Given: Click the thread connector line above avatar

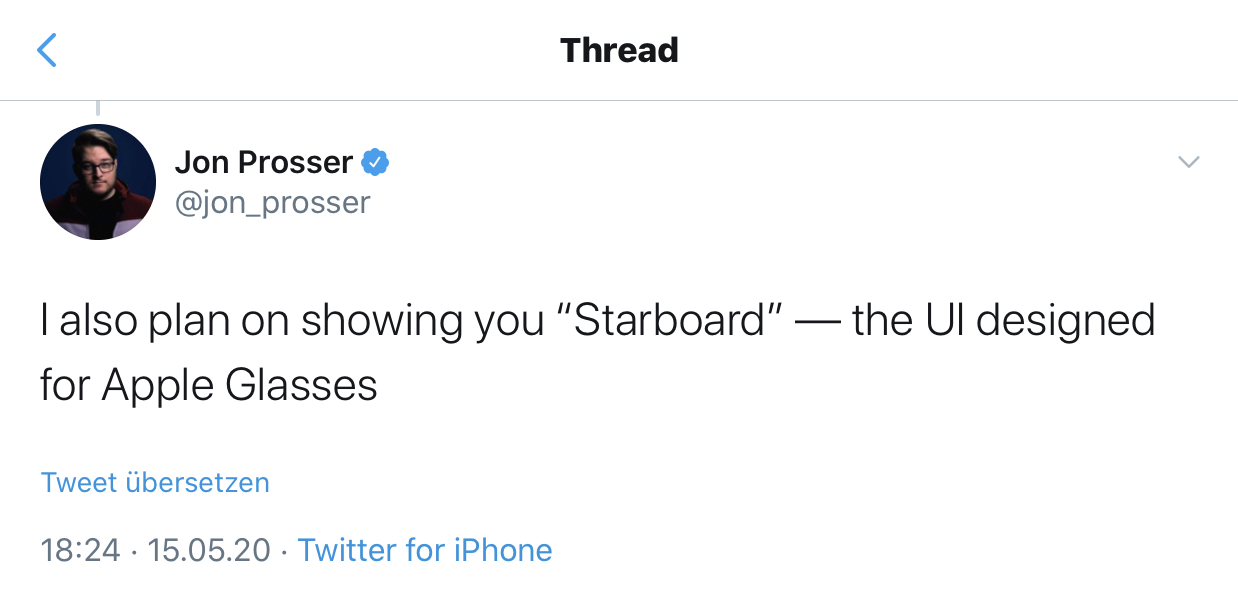Looking at the screenshot, I should coord(97,108).
